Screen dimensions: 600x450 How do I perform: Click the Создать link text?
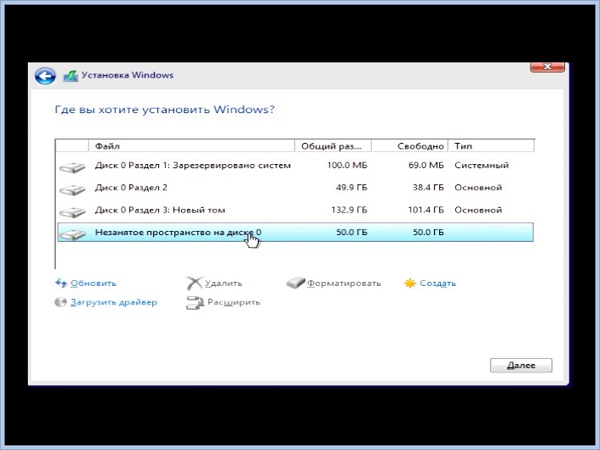[438, 283]
